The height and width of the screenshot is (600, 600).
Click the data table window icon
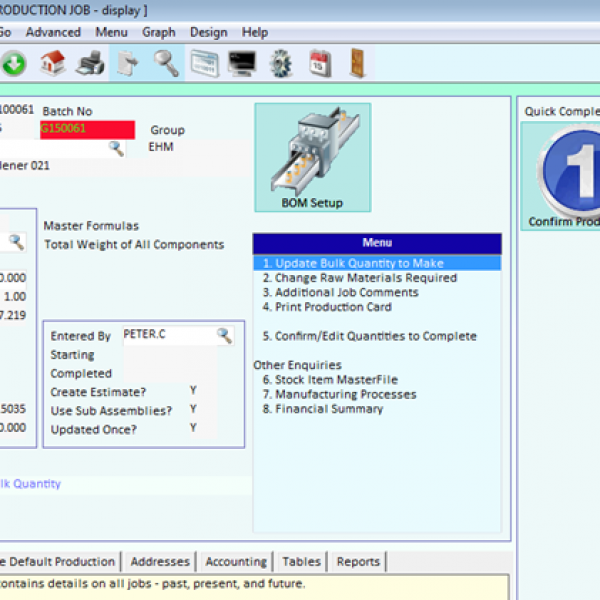tap(205, 63)
